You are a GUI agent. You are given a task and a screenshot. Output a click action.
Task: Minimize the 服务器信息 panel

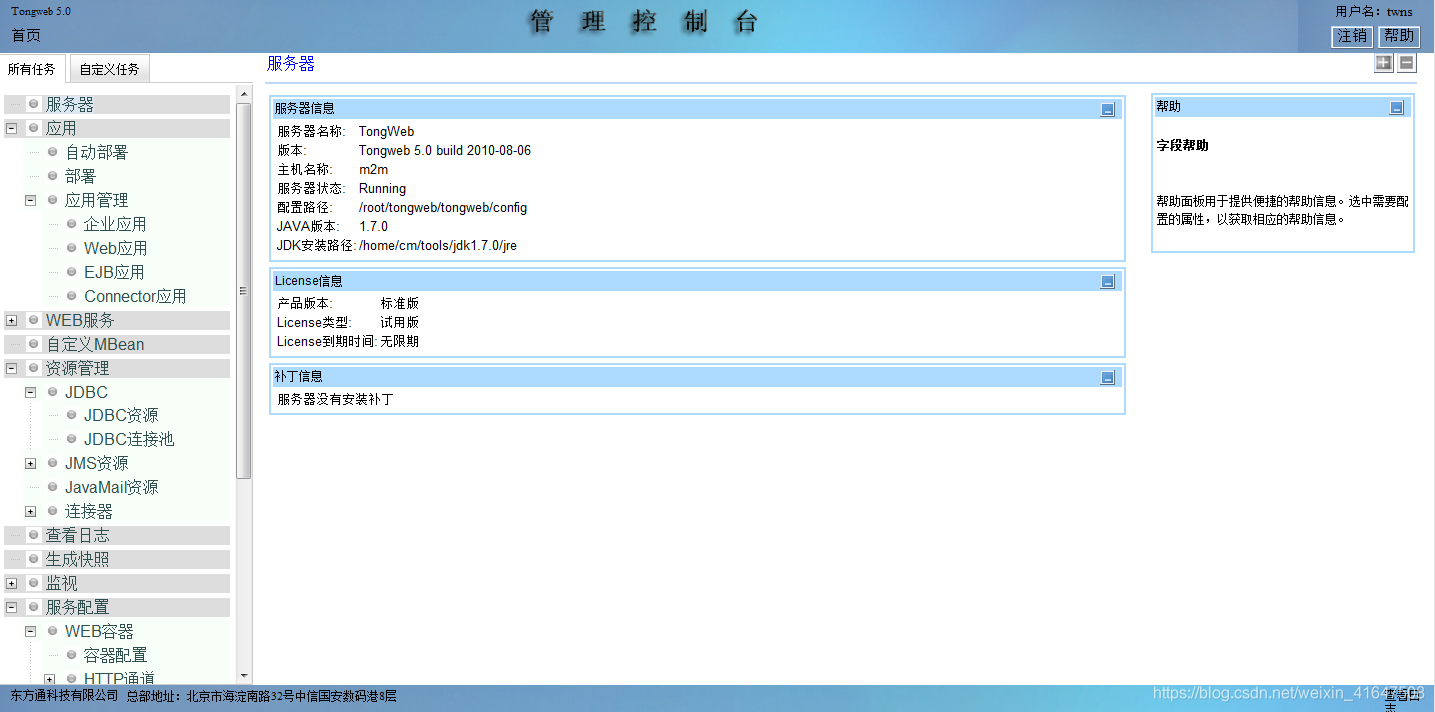tap(1107, 110)
